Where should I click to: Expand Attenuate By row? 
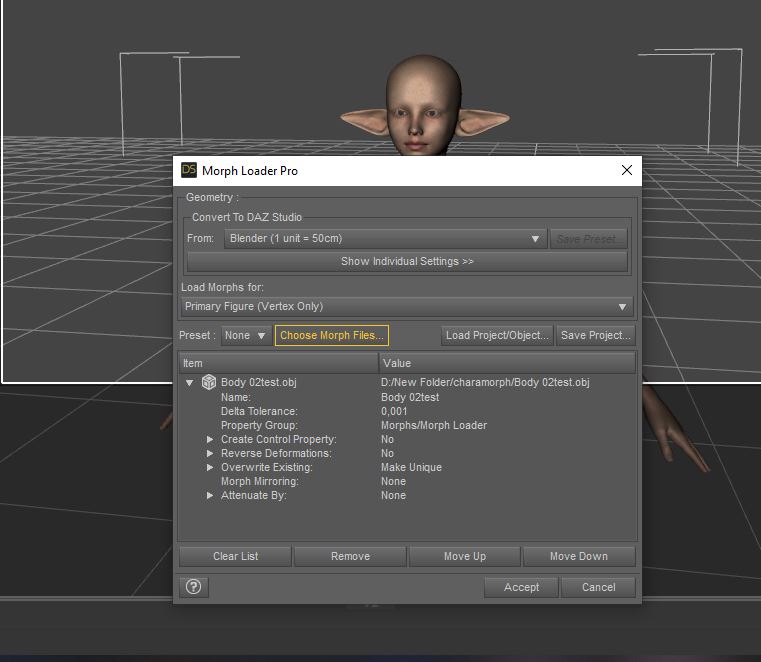(x=210, y=496)
